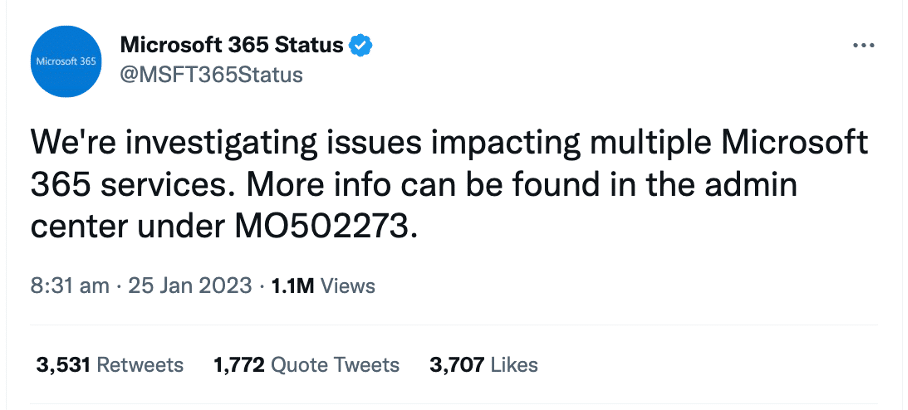Open the Microsoft 365 Status display name
The width and height of the screenshot is (908, 410).
(x=232, y=45)
